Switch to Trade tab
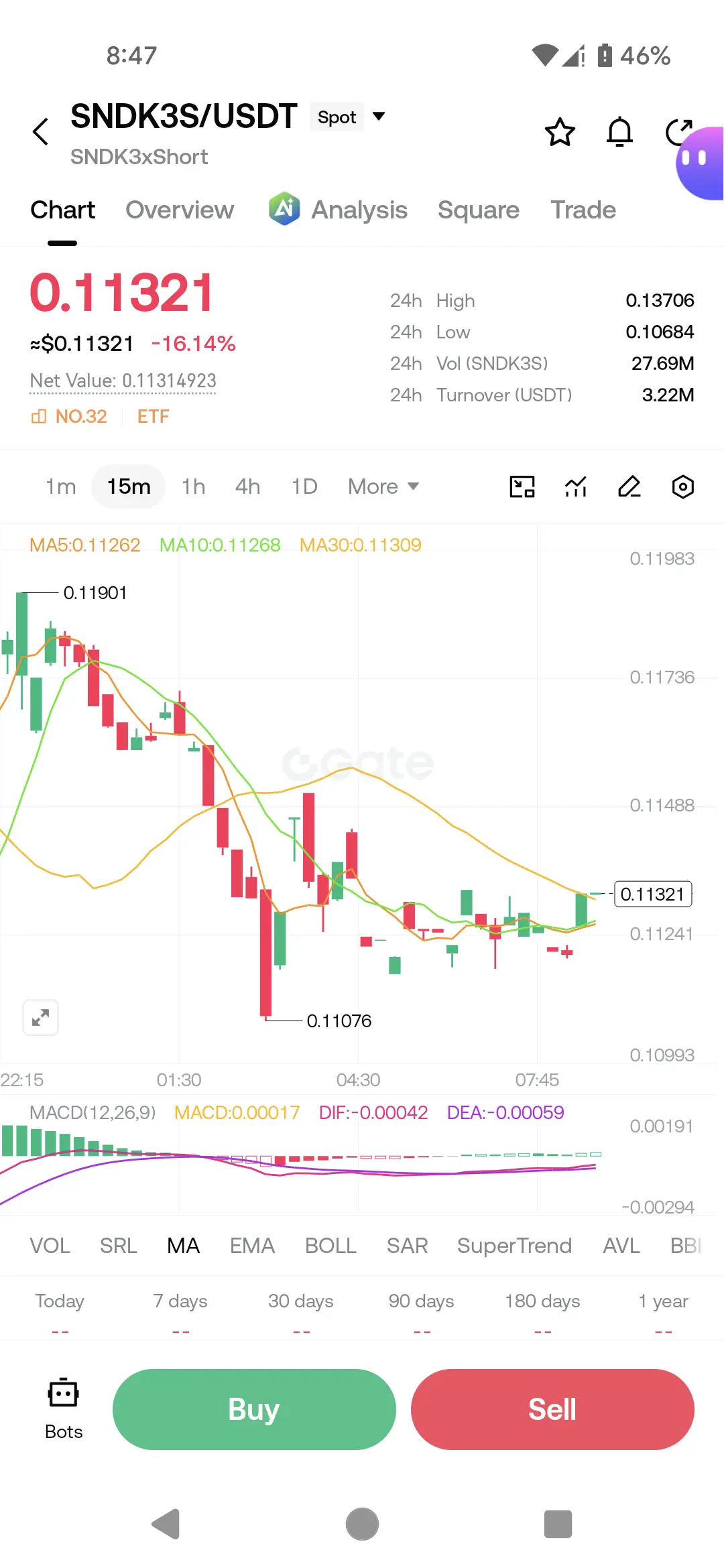724x1568 pixels. 583,210
